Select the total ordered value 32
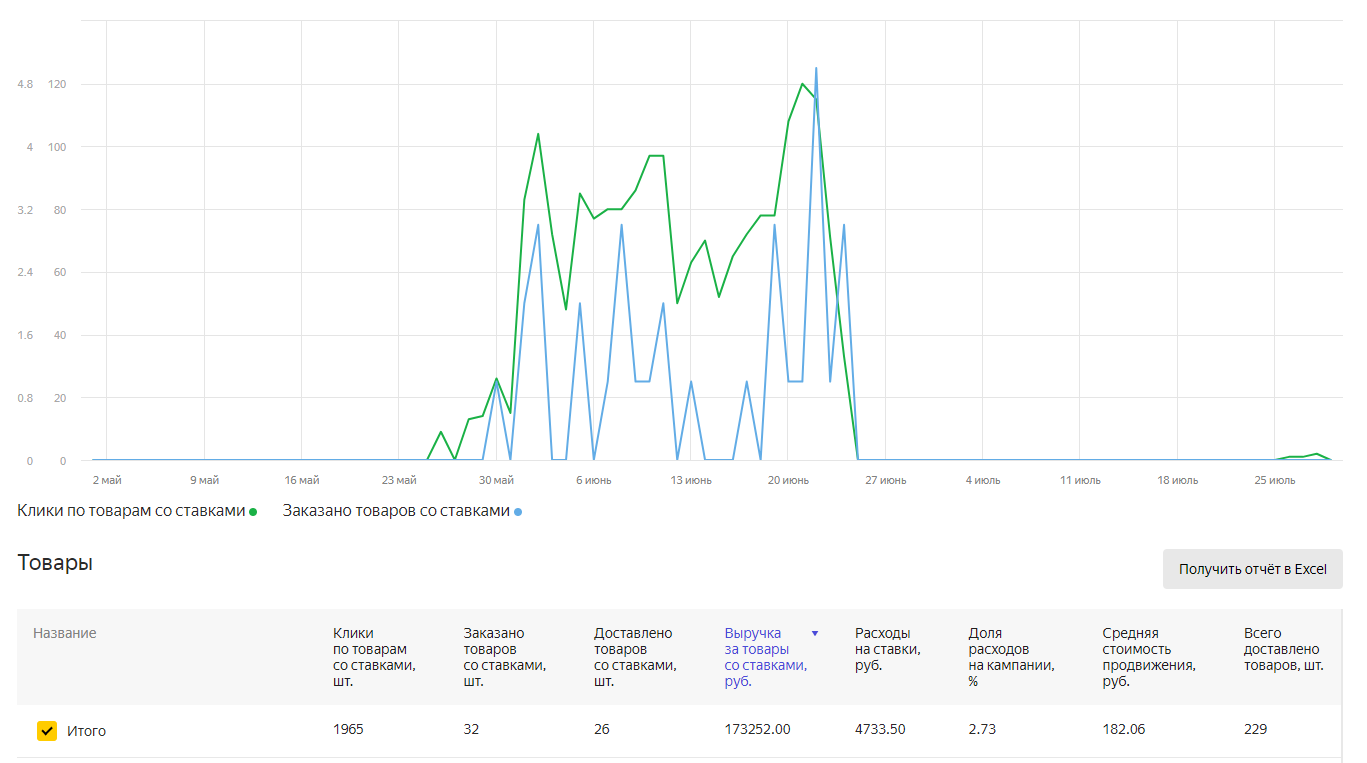The width and height of the screenshot is (1367, 763). [471, 729]
